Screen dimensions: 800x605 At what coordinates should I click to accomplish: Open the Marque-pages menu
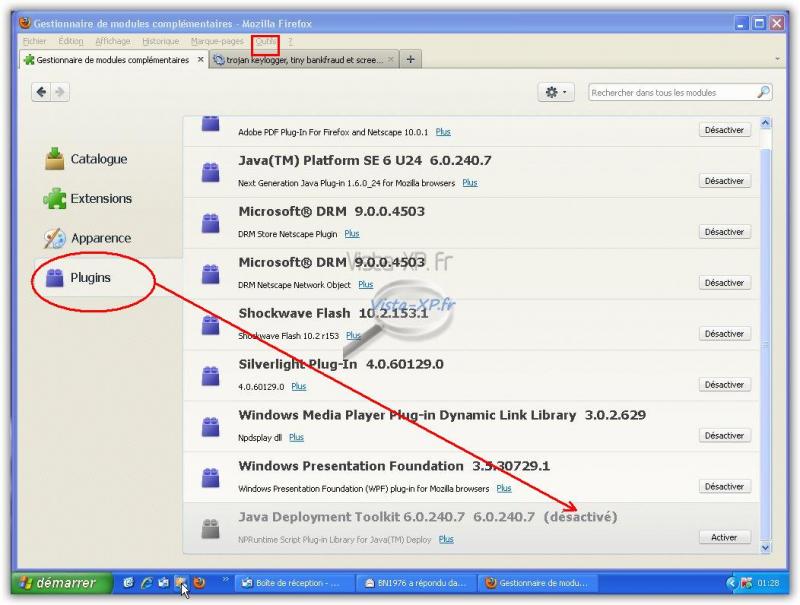[x=217, y=41]
